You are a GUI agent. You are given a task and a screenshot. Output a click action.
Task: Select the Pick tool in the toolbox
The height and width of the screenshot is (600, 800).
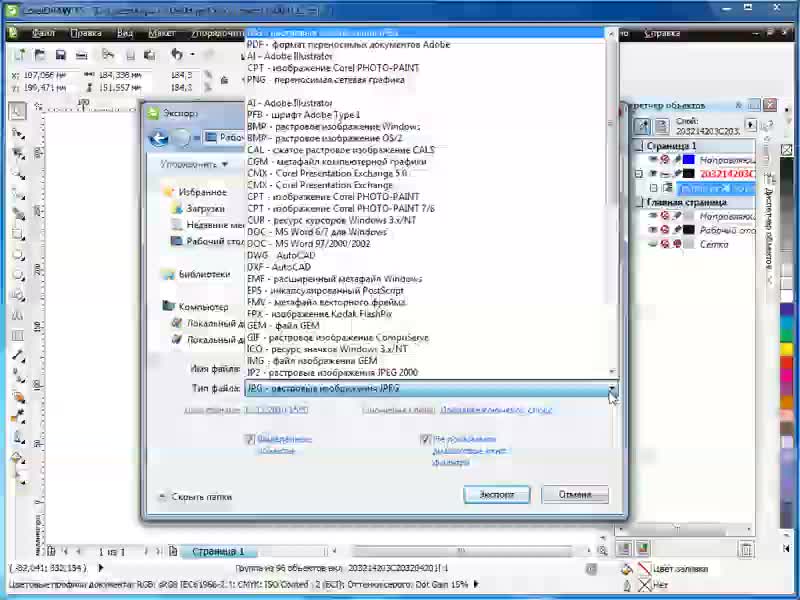(17, 111)
